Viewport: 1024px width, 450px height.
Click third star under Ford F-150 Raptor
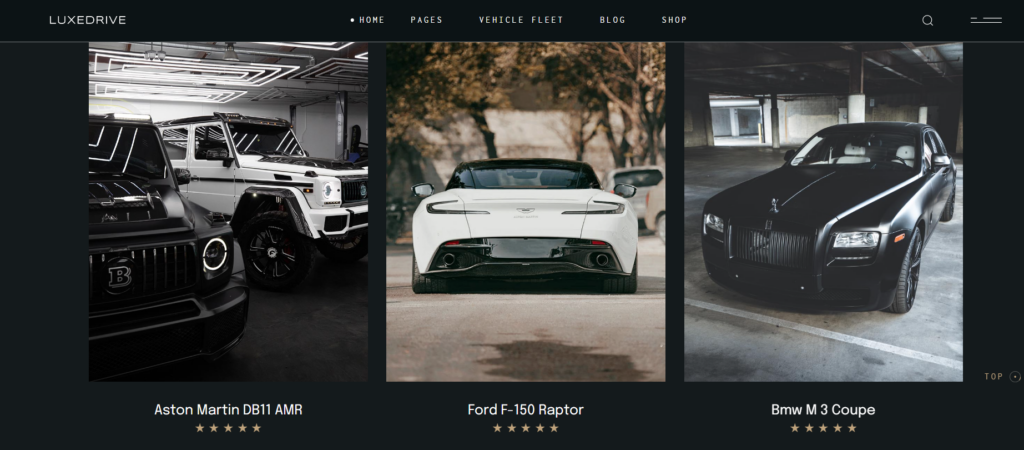526,428
